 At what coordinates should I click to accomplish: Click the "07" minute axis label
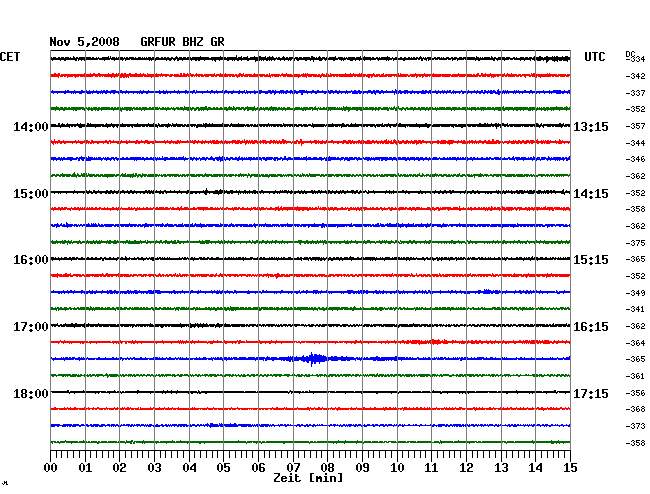tap(293, 468)
